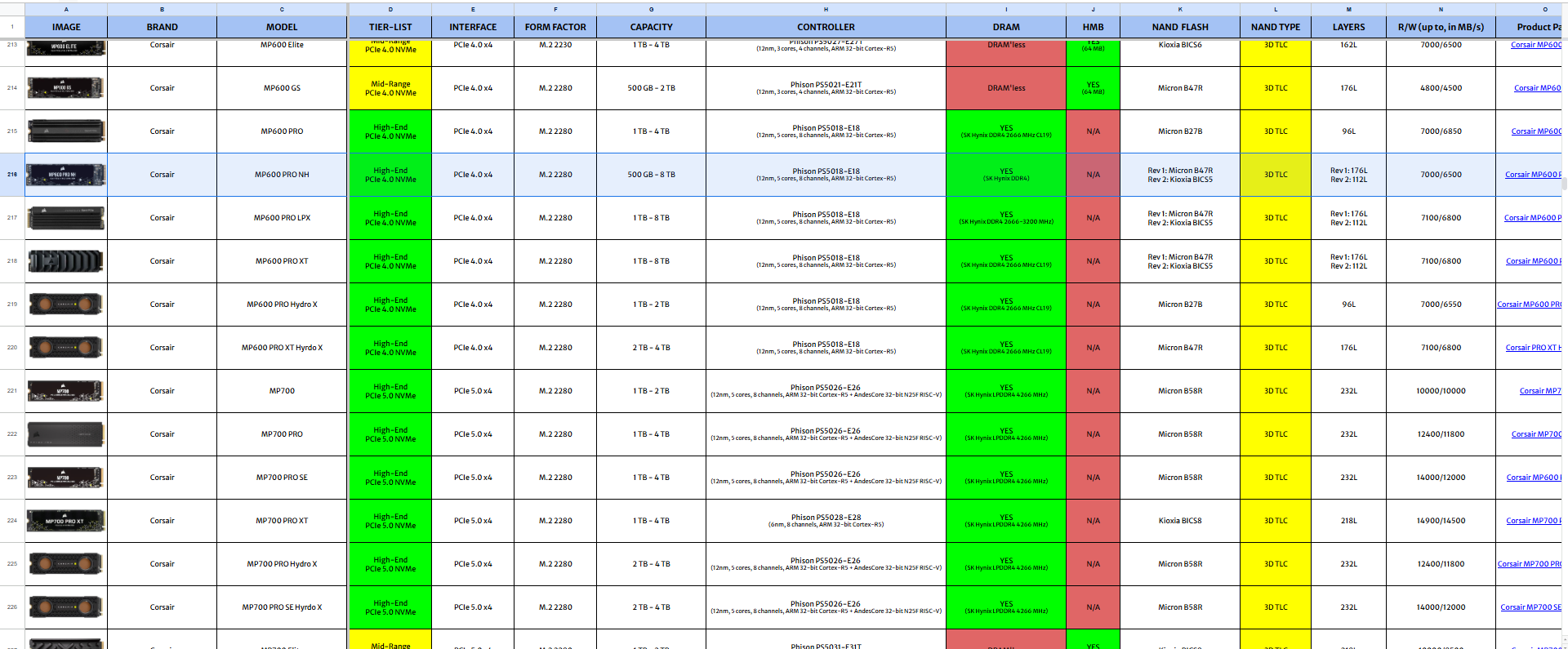Select the '4800/4500' speed cell

(1441, 88)
